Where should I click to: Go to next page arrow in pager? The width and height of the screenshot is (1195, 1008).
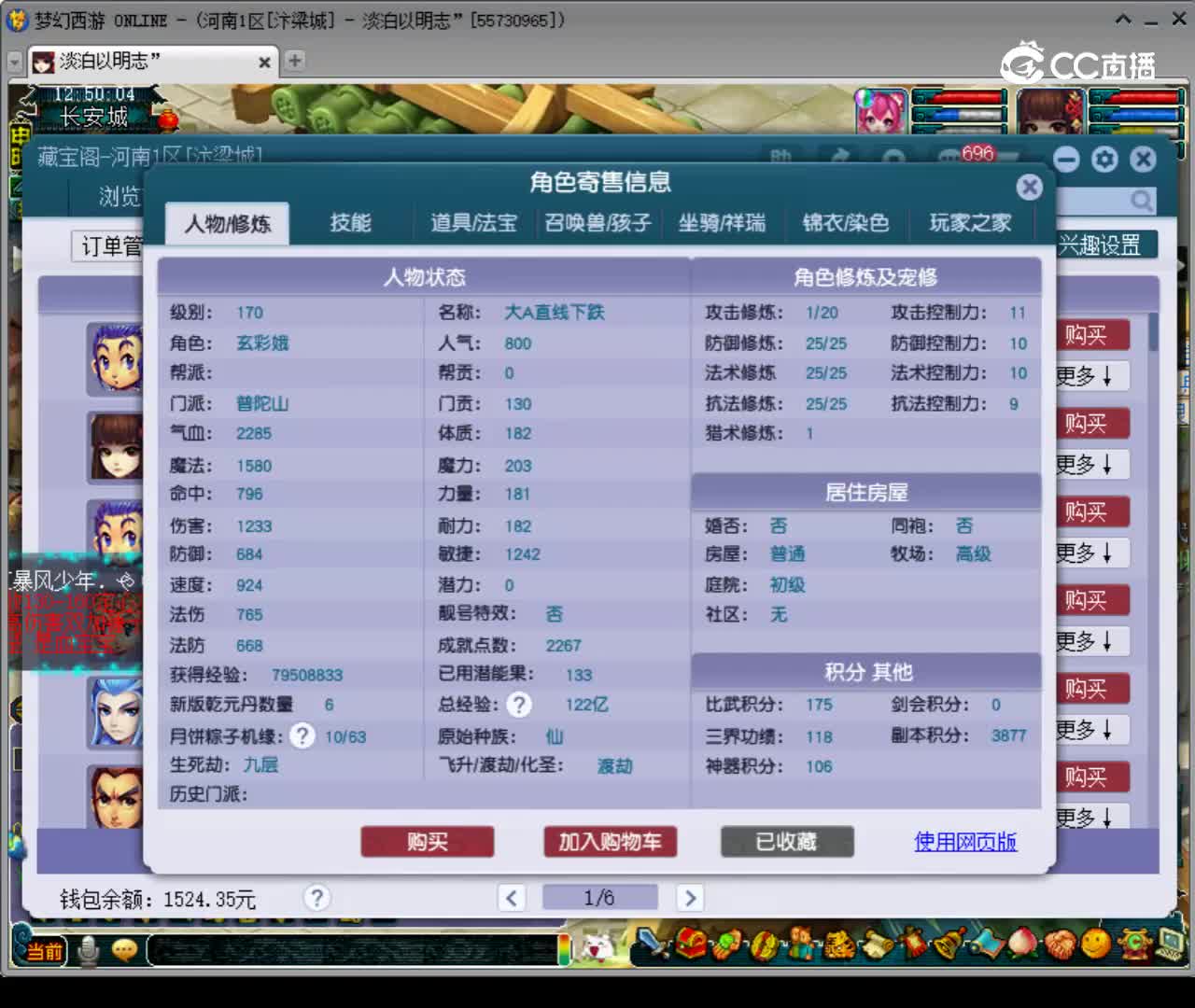click(x=690, y=898)
